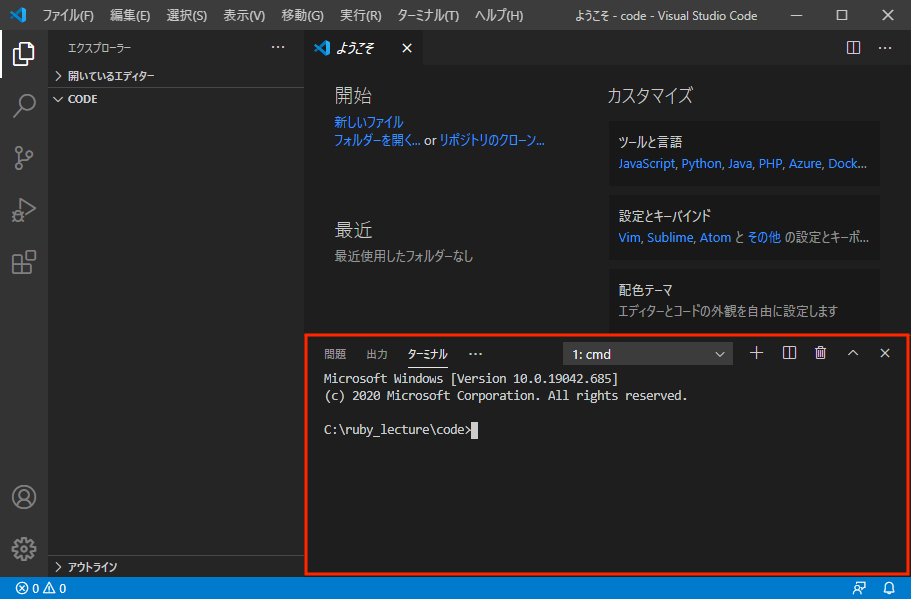Open the Run and Debug view icon

point(24,210)
